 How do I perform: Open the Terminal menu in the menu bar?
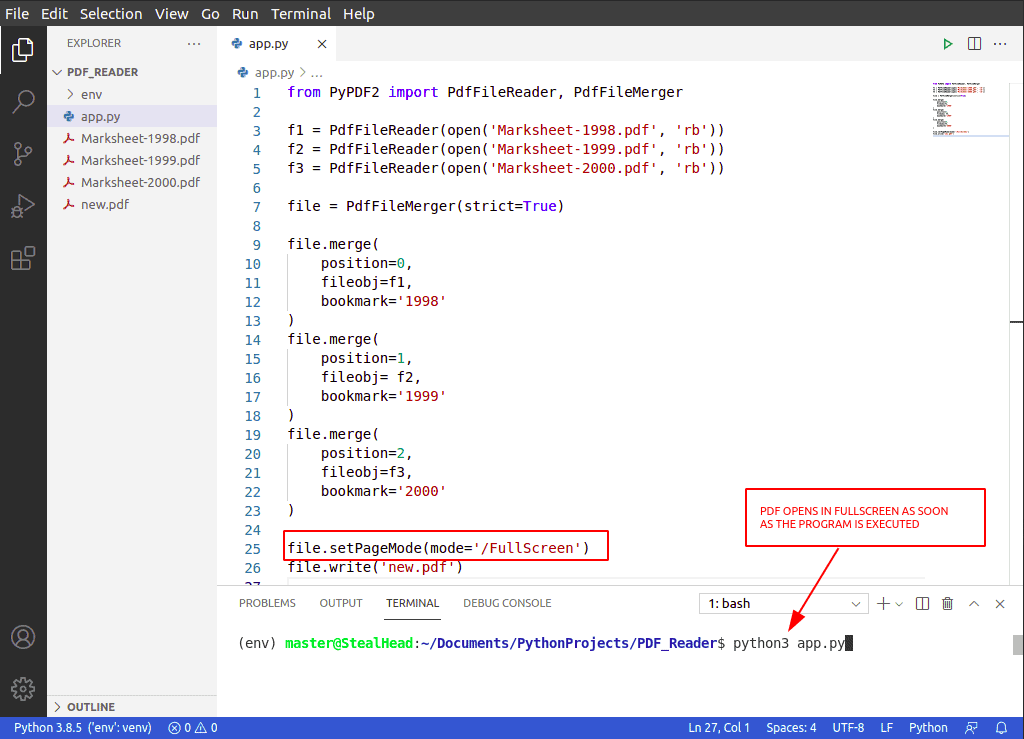point(300,13)
